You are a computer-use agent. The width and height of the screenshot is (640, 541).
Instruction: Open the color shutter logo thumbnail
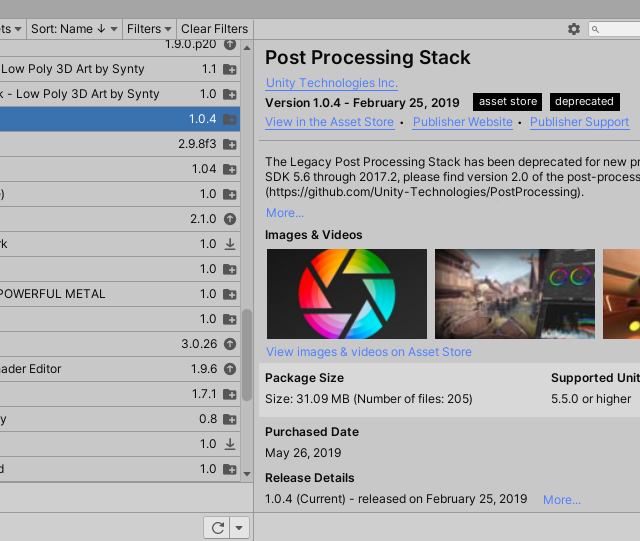347,294
